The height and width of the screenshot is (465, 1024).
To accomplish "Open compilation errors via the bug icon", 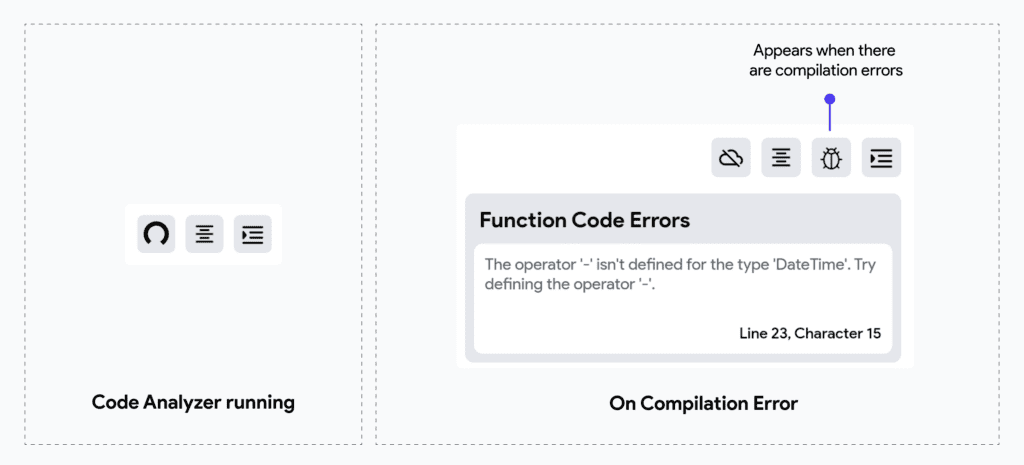I will click(831, 158).
